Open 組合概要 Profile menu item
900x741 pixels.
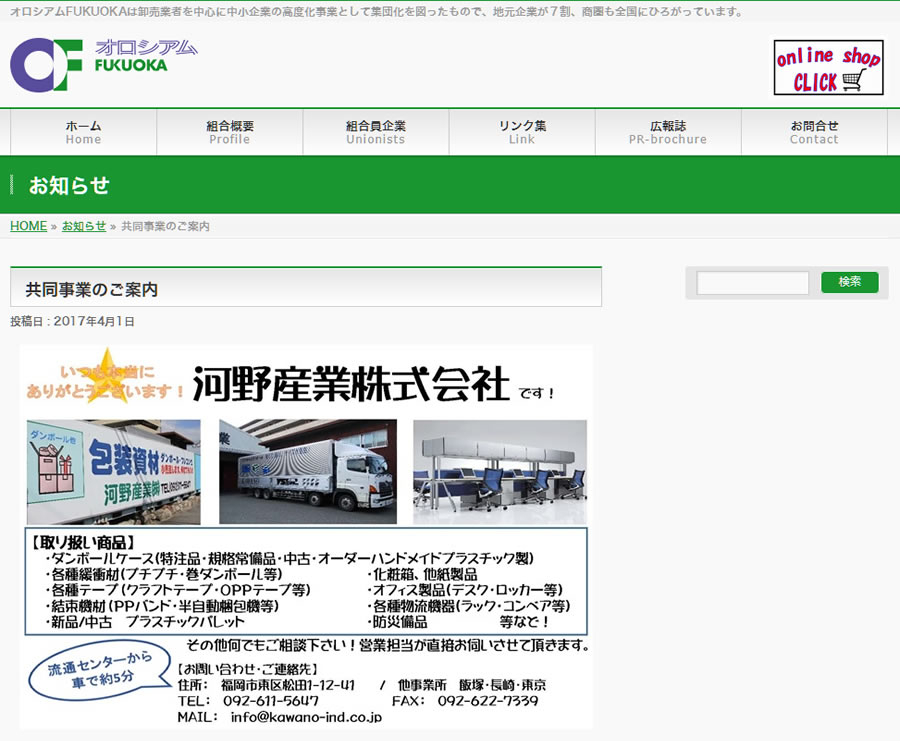coord(230,132)
